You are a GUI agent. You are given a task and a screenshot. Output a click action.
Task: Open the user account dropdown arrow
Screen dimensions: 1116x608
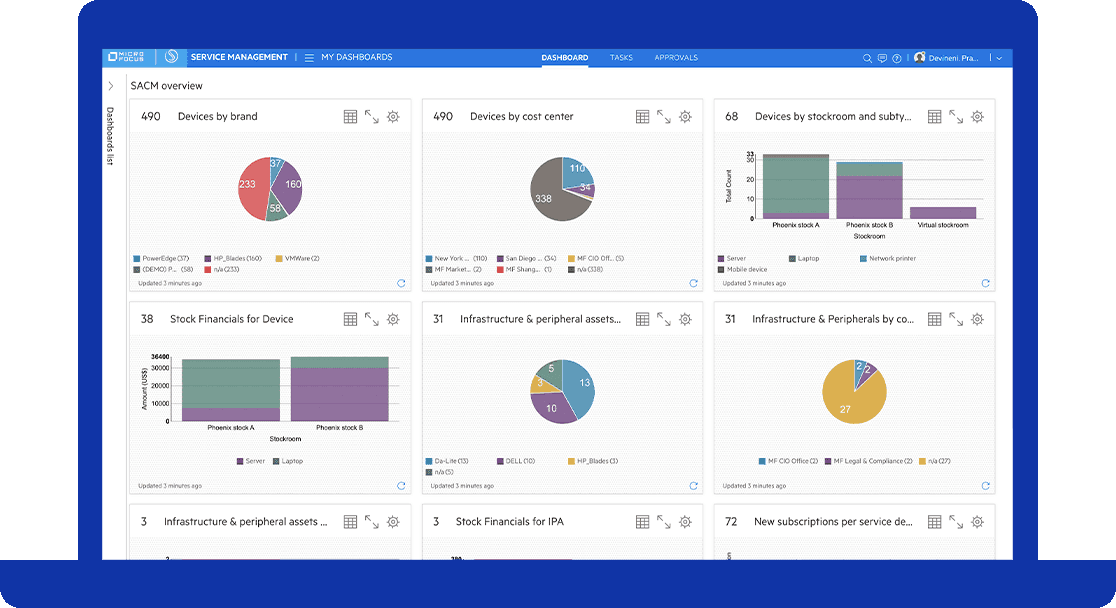pyautogui.click(x=999, y=58)
